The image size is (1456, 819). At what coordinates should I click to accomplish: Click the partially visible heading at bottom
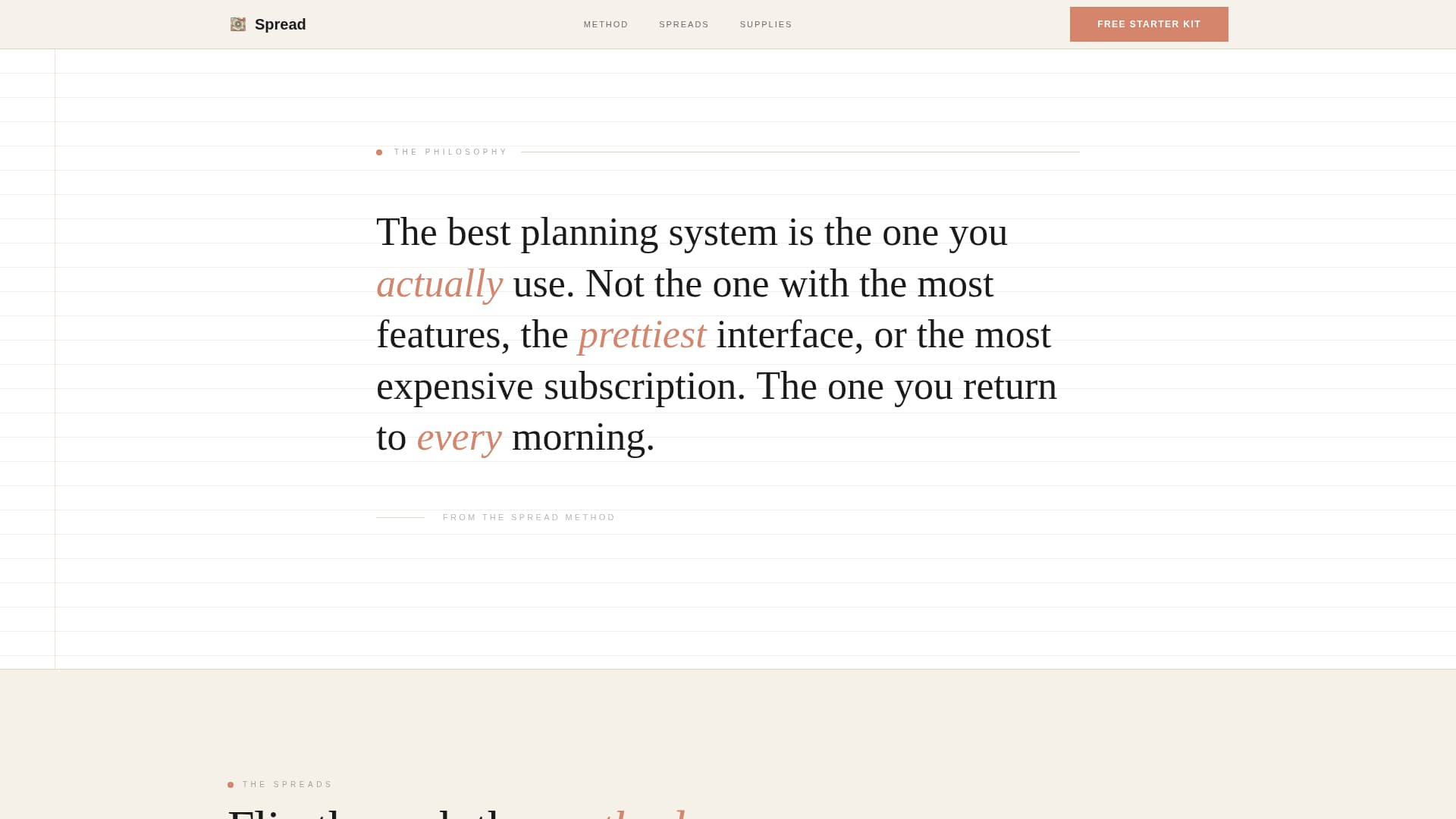click(x=455, y=811)
